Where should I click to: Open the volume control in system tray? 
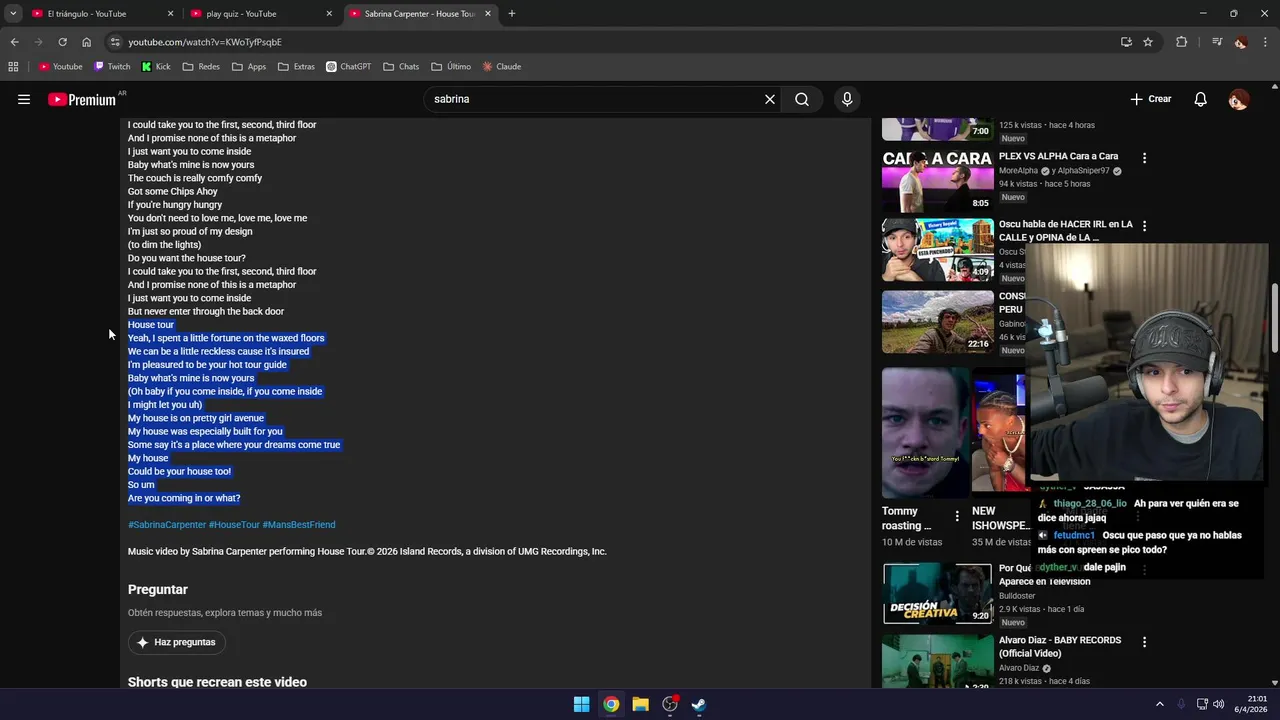1218,704
